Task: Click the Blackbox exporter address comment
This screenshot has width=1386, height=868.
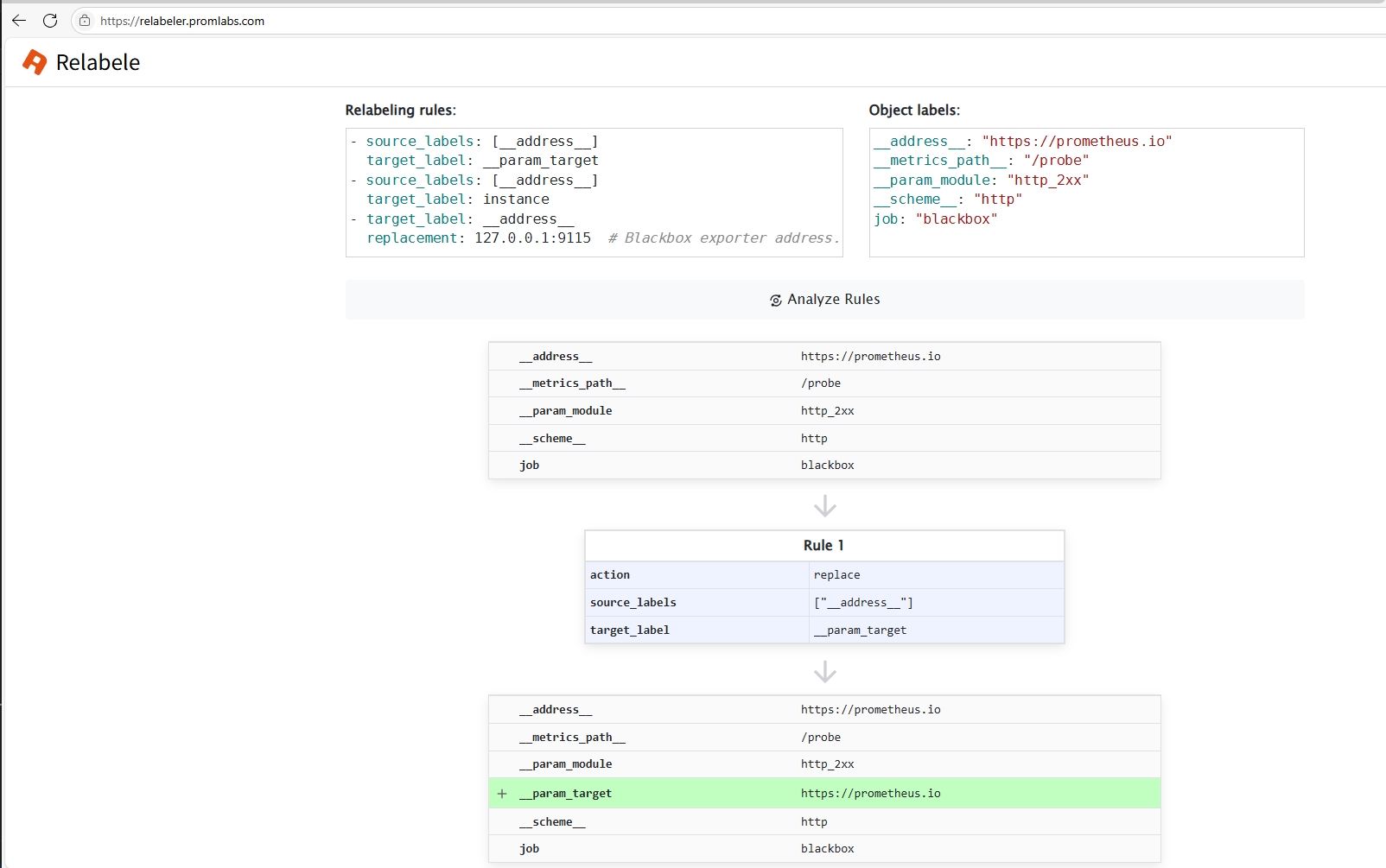Action: 723,238
